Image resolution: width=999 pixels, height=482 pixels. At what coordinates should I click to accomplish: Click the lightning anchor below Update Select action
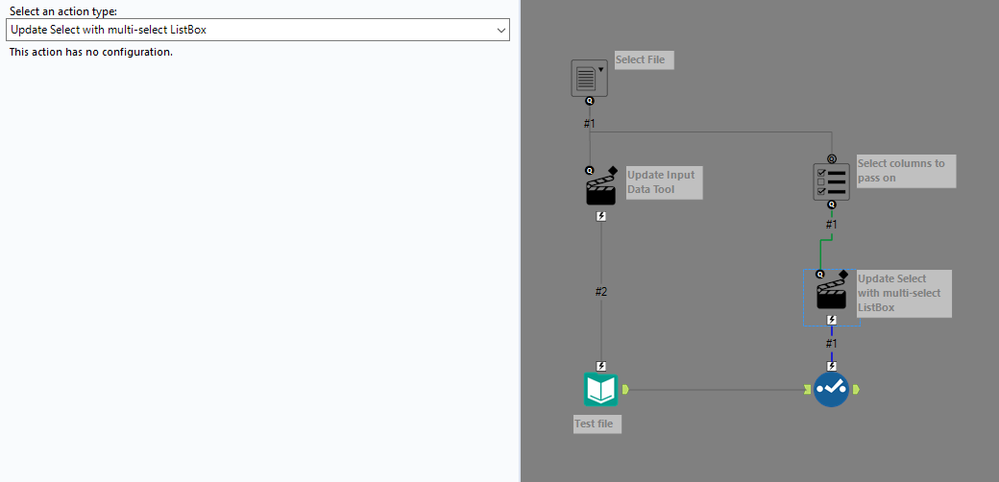[x=831, y=320]
